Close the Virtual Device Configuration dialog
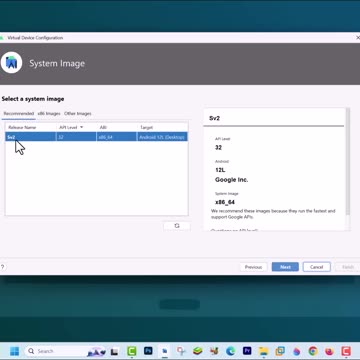 click(x=357, y=38)
